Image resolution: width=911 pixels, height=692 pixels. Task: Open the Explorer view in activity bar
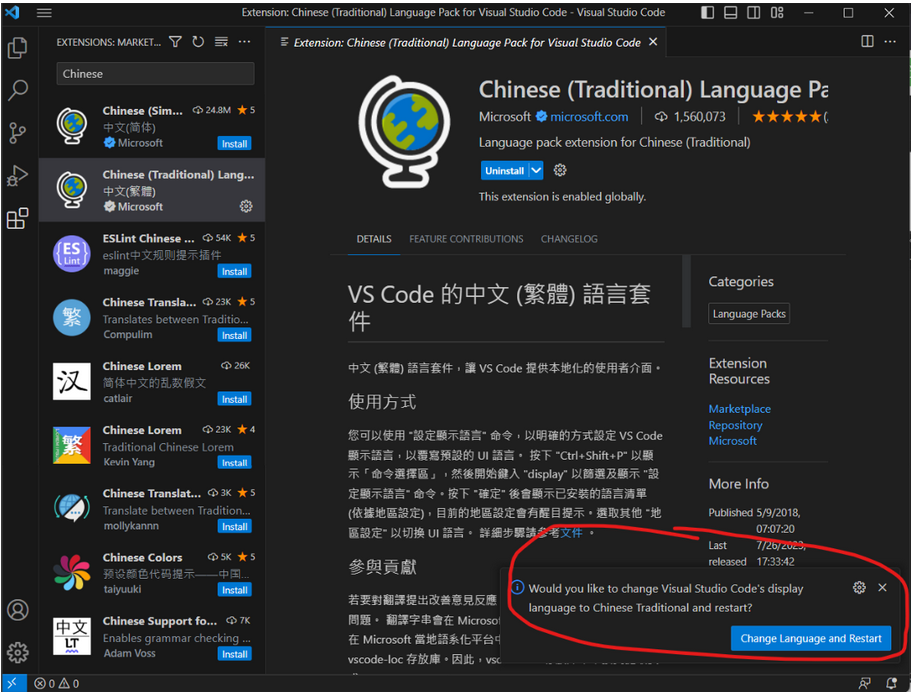(x=17, y=48)
